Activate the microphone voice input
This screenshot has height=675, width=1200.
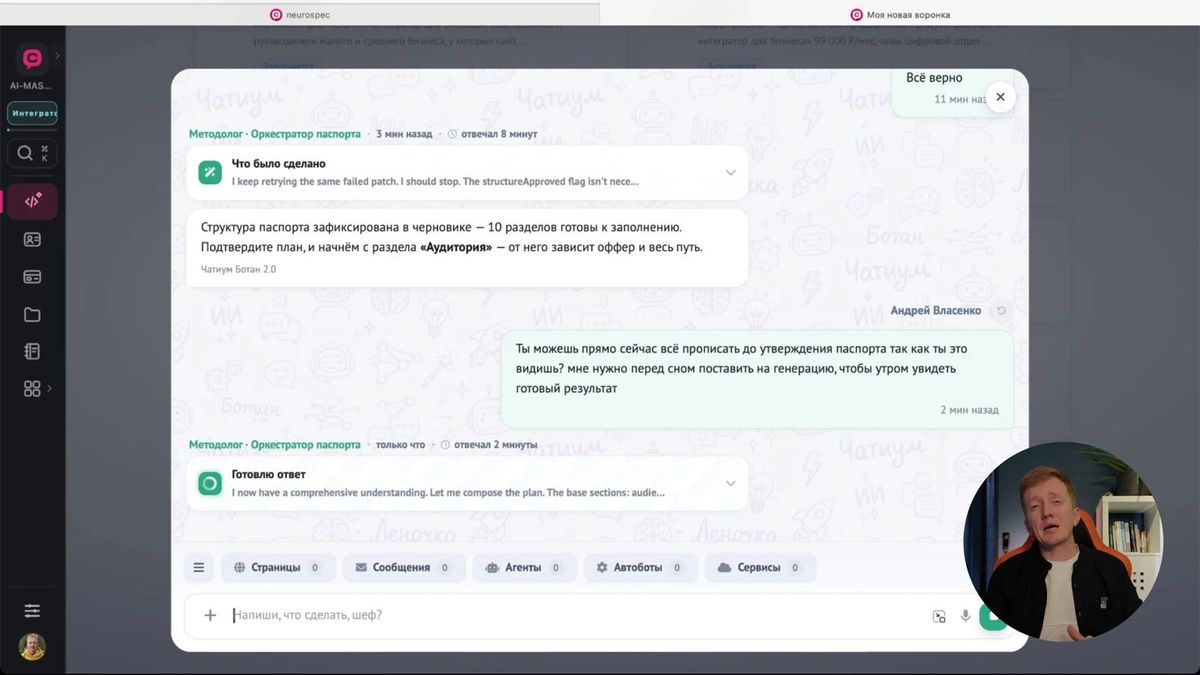tap(966, 617)
